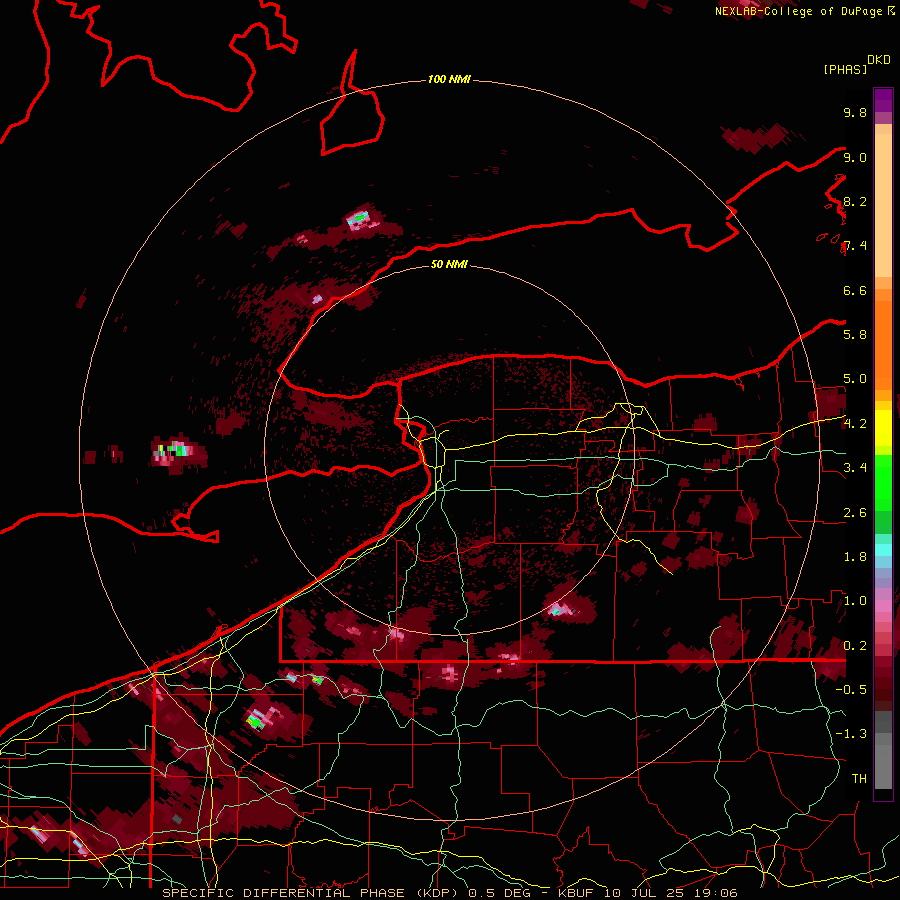This screenshot has height=900, width=900.
Task: Click the 2.6 scale value
Action: [x=855, y=512]
